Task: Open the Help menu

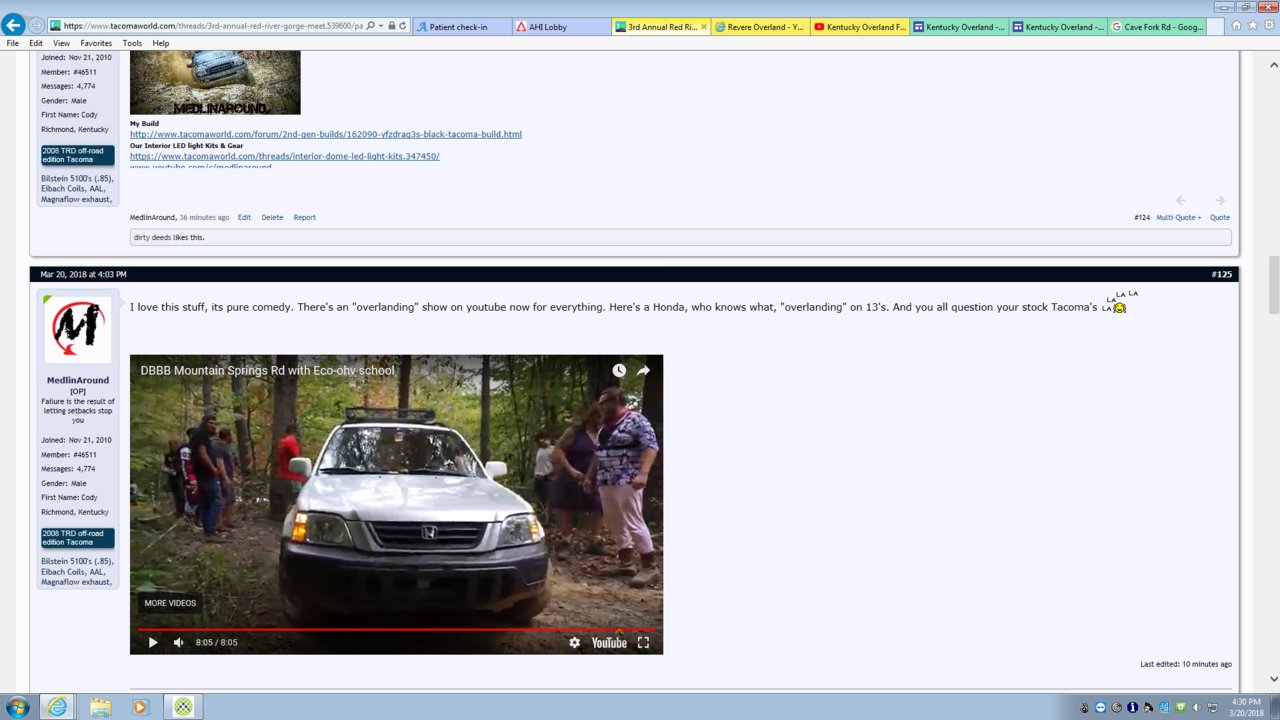Action: pyautogui.click(x=160, y=43)
